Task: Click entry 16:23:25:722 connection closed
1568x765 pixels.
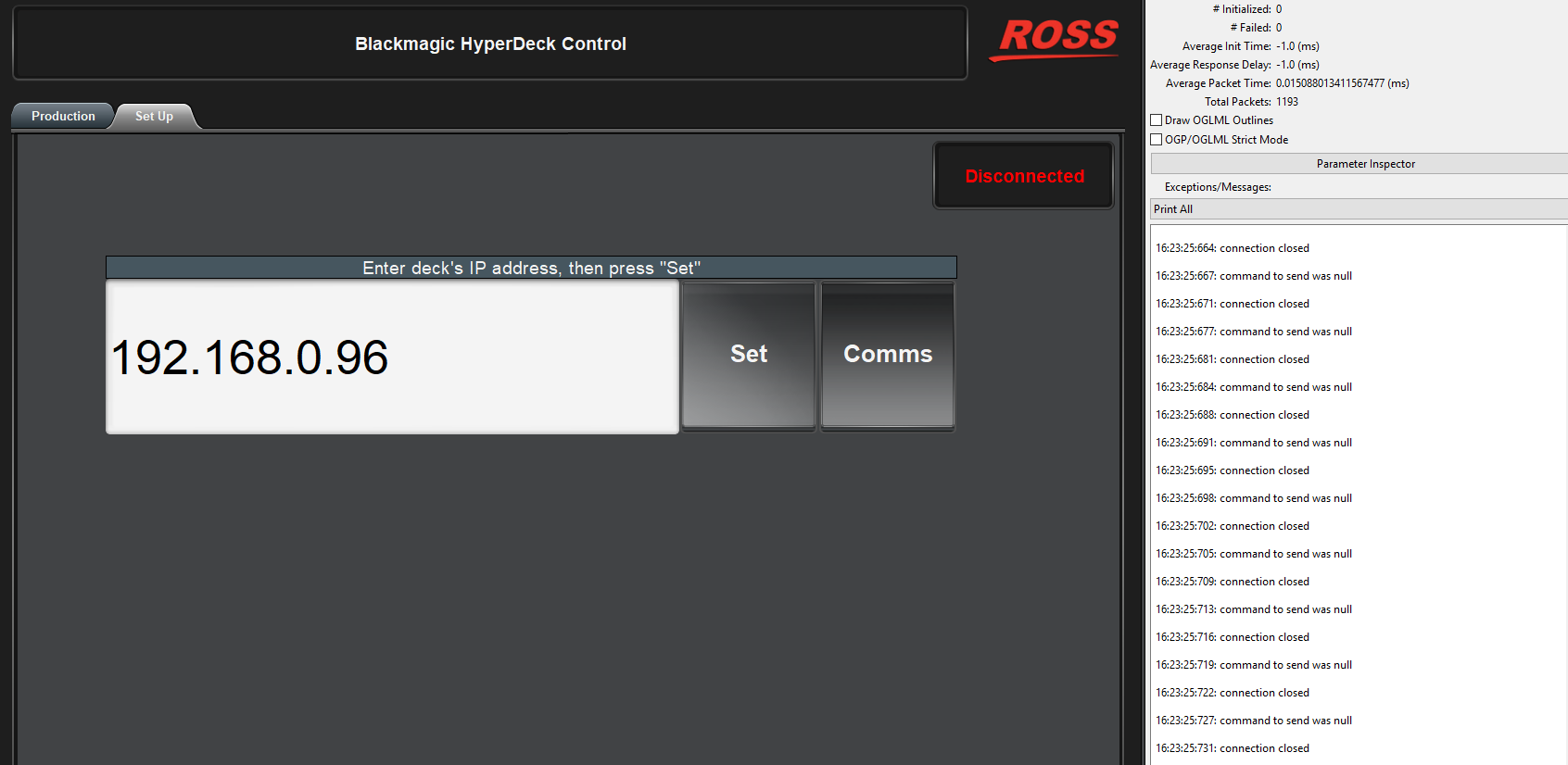Action: [x=1233, y=693]
